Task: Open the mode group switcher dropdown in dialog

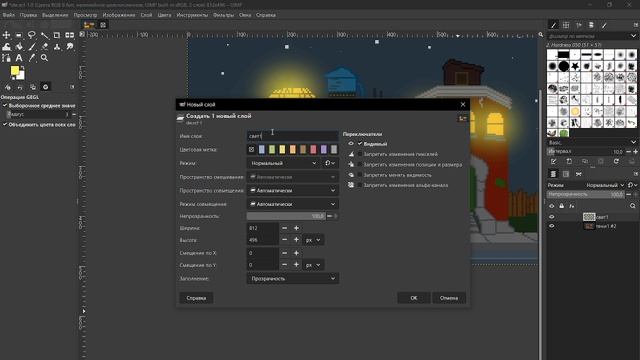Action: 330,163
